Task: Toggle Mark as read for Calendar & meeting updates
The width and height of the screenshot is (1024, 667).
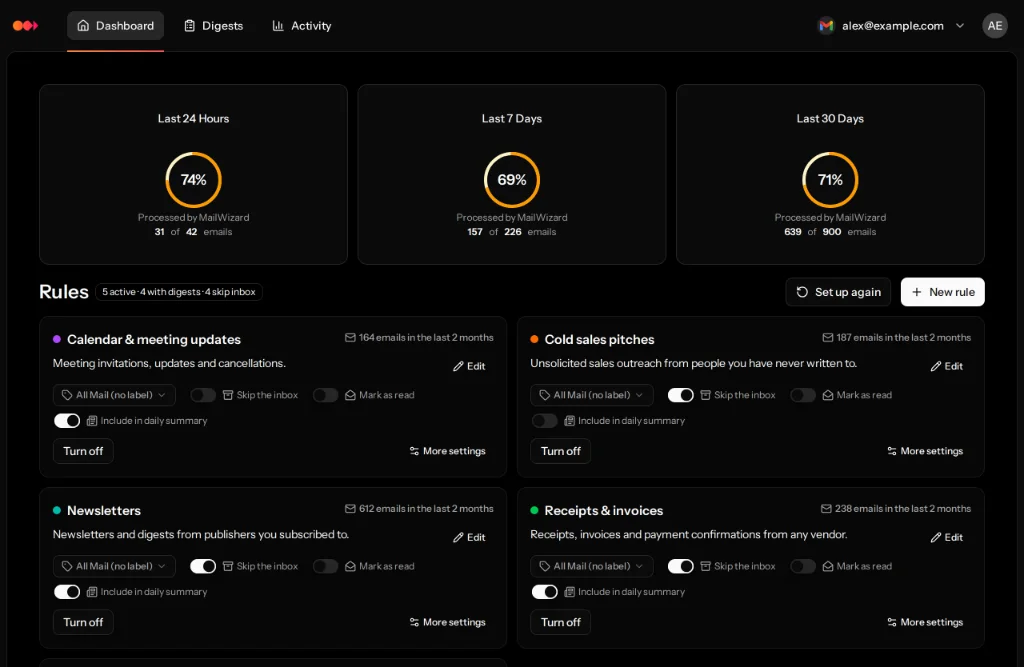Action: pyautogui.click(x=325, y=395)
